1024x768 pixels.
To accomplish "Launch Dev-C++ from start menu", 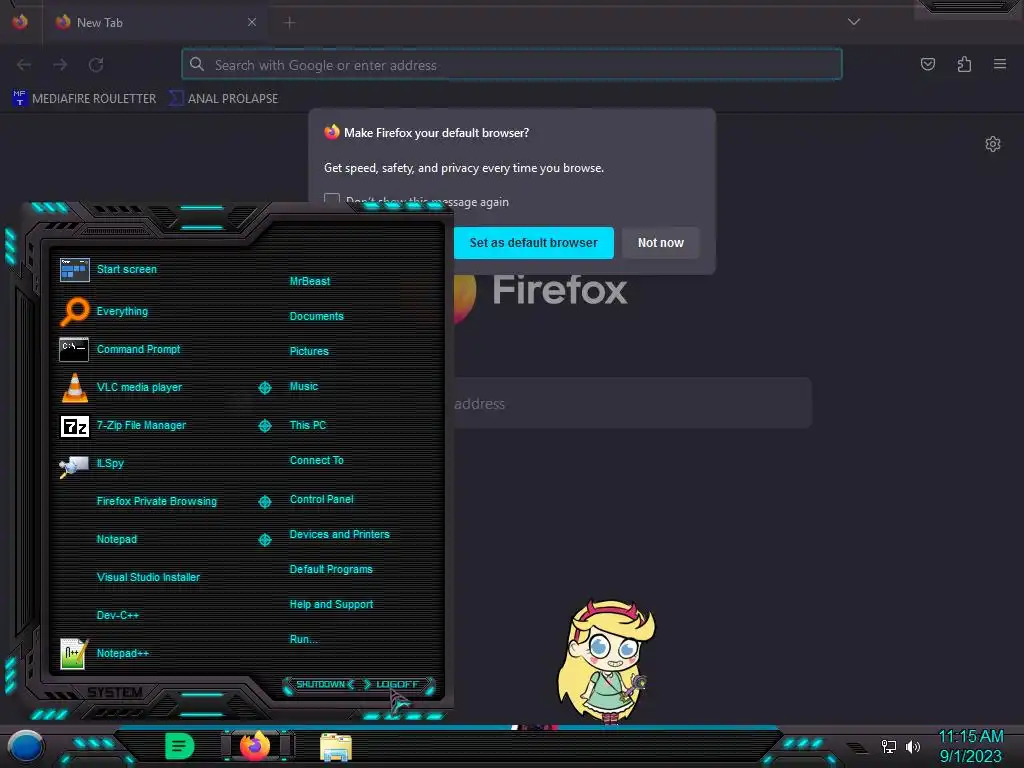I will tap(118, 615).
